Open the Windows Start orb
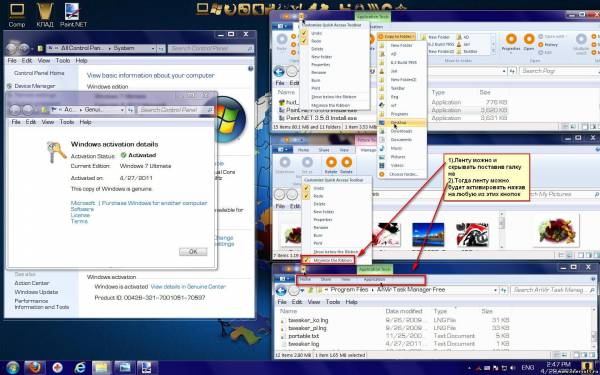This screenshot has width=600, height=375. coord(13,368)
